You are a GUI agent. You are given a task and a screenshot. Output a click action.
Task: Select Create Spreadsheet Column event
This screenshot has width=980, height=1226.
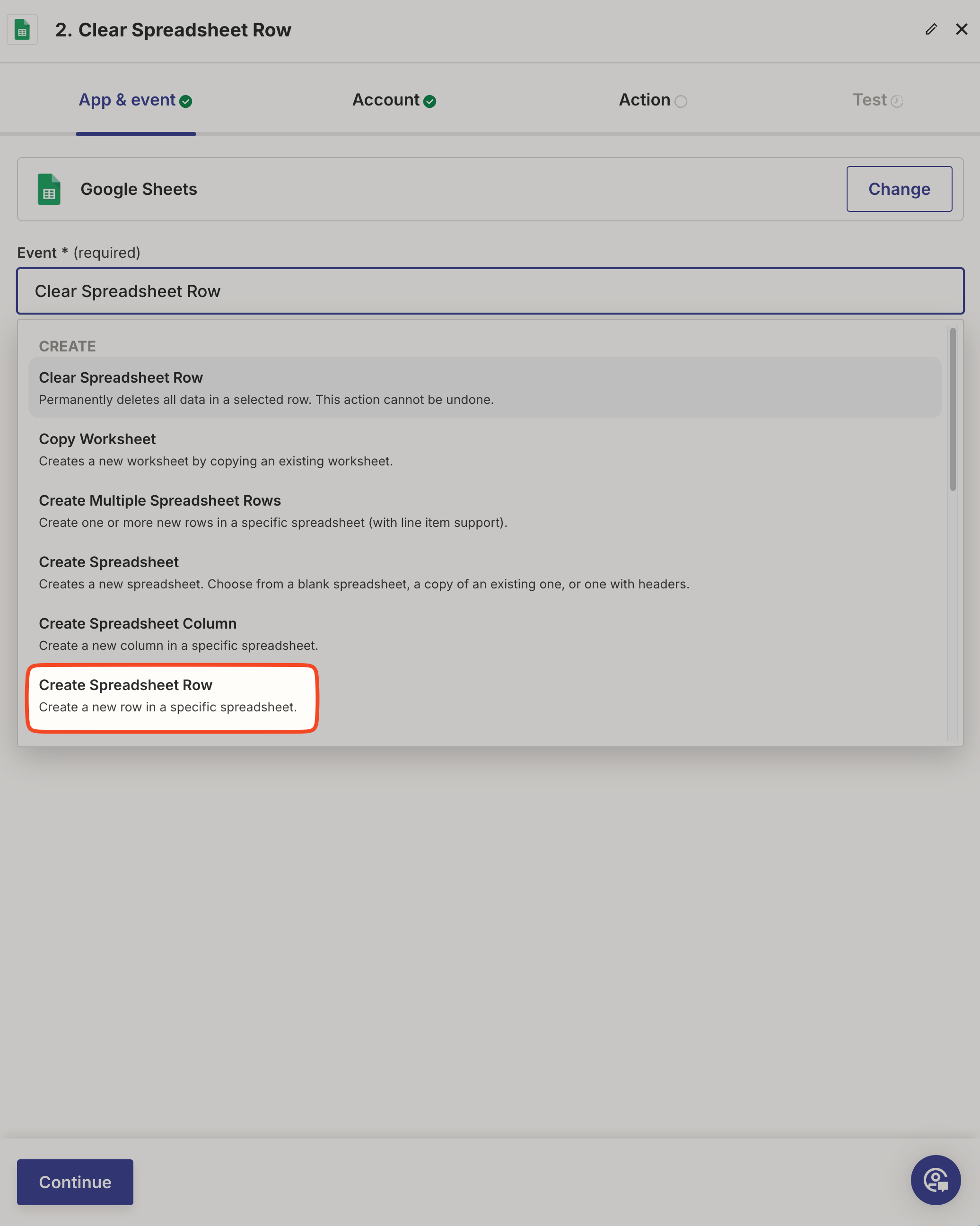pos(179,633)
